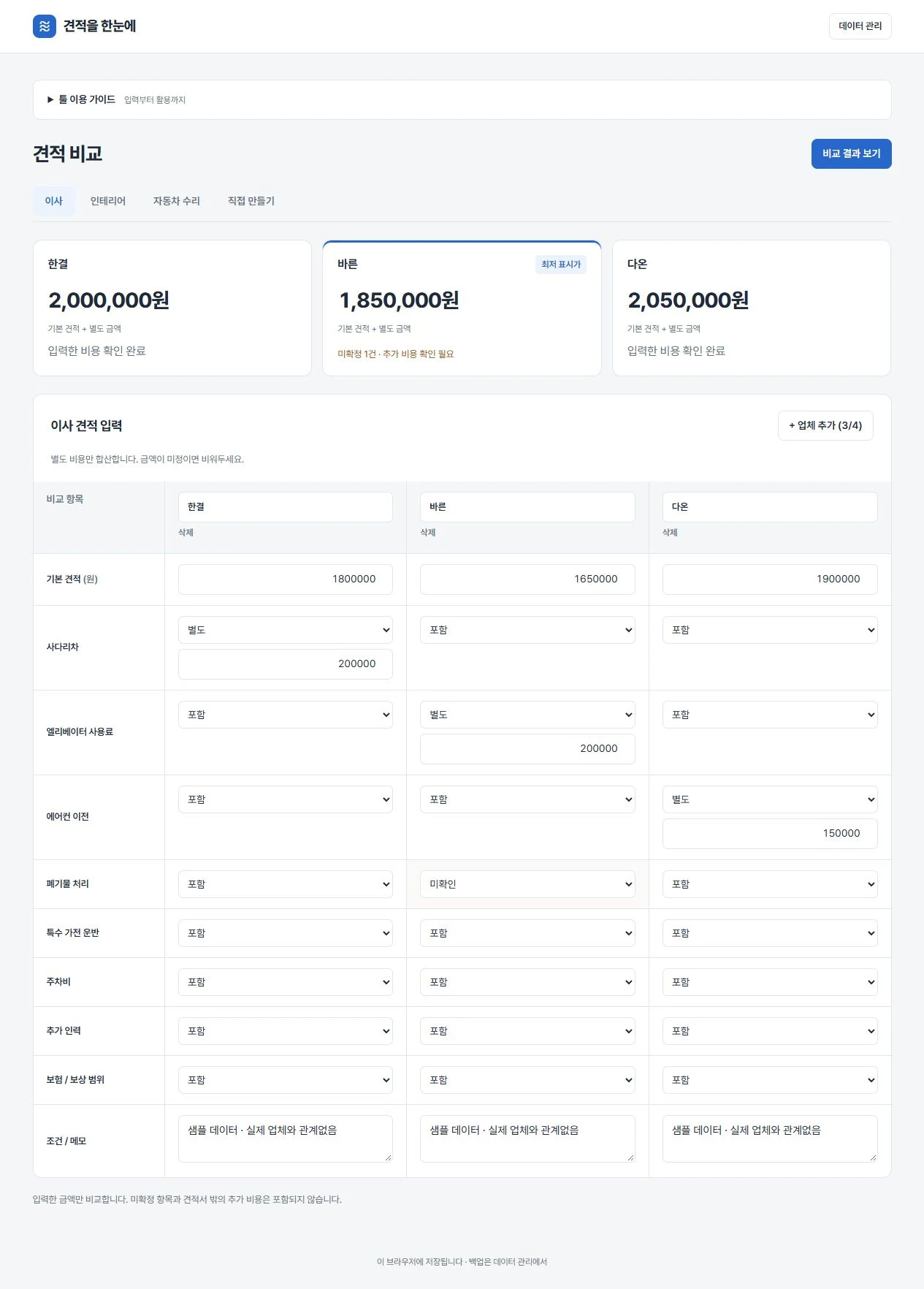Open 주차비 dropdown for 다온
The height and width of the screenshot is (1289, 924).
coord(770,982)
